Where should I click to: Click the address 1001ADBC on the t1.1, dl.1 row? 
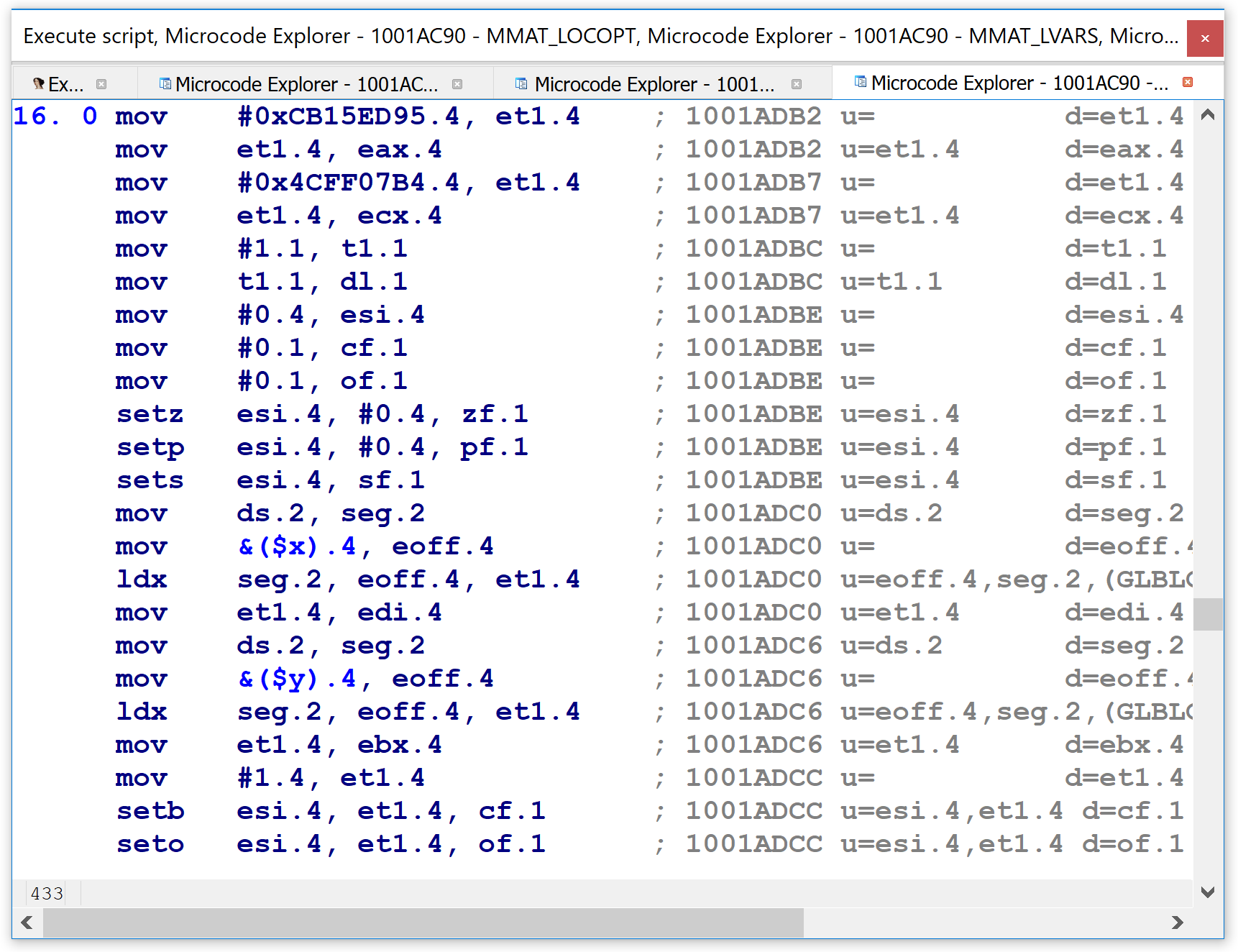click(x=753, y=282)
